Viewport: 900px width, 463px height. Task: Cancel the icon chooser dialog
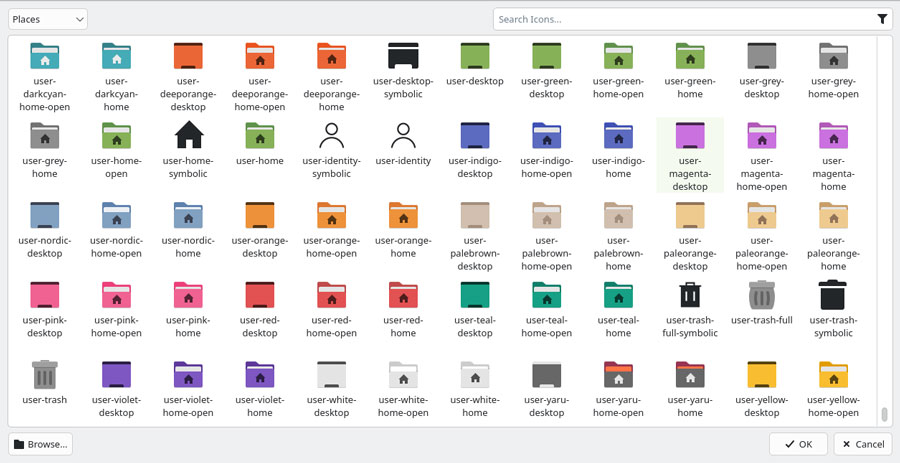pos(863,444)
